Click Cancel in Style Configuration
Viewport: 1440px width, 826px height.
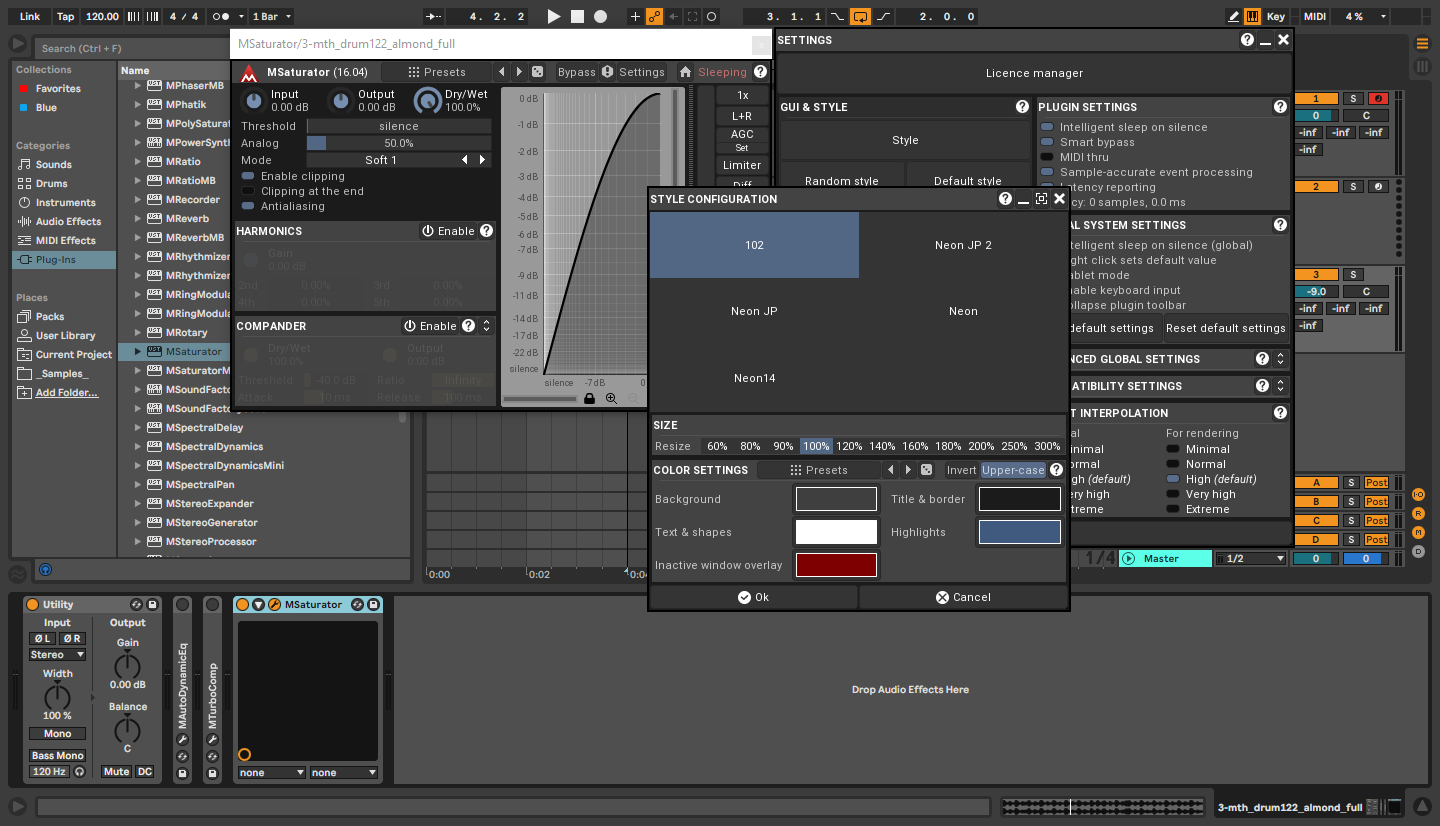click(x=963, y=597)
